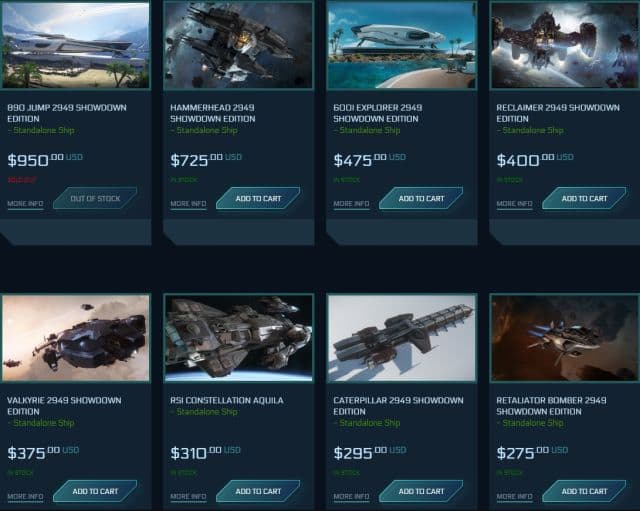Add RSI Constellation Aquila to cart
The width and height of the screenshot is (640, 511).
(258, 491)
